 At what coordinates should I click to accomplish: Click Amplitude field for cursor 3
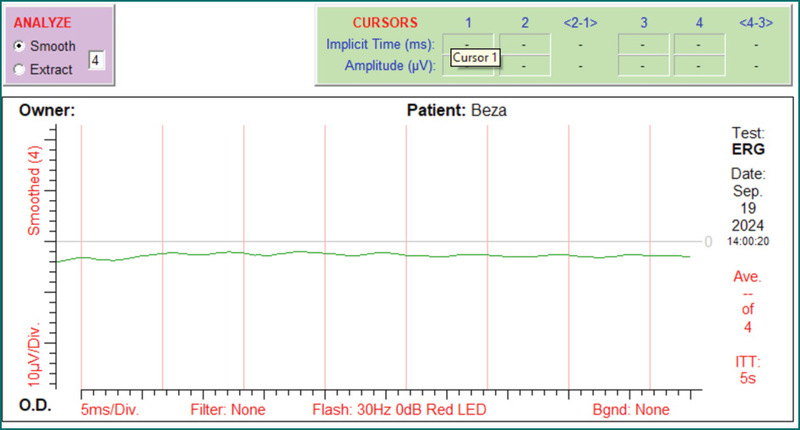pyautogui.click(x=644, y=65)
